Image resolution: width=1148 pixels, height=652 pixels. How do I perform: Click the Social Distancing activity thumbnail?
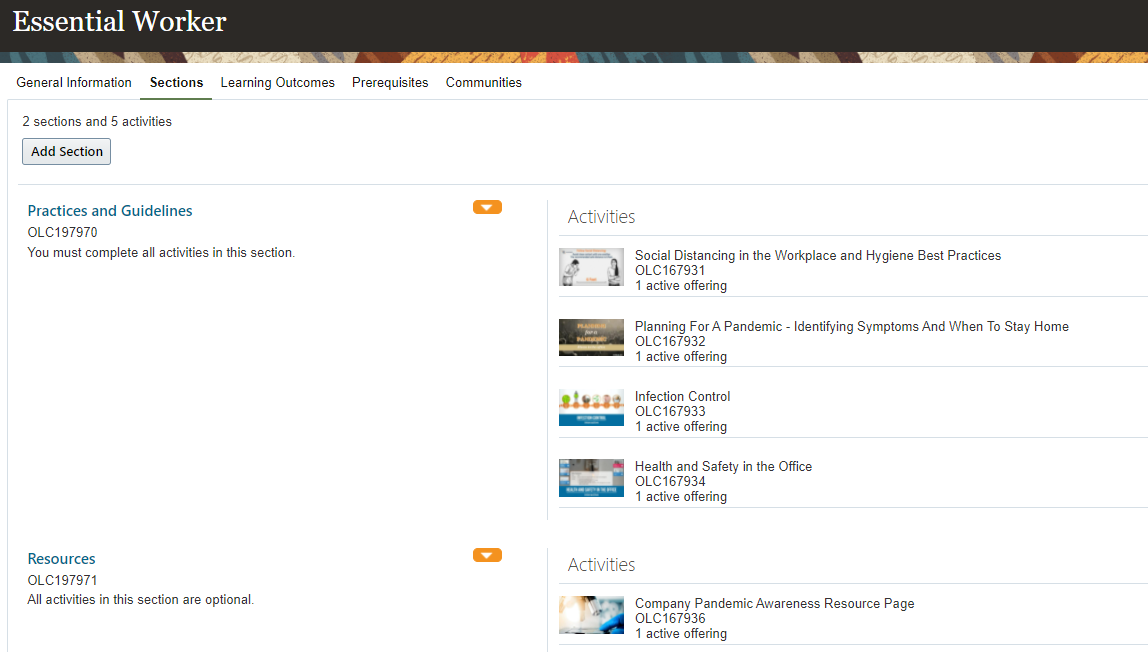click(x=592, y=266)
